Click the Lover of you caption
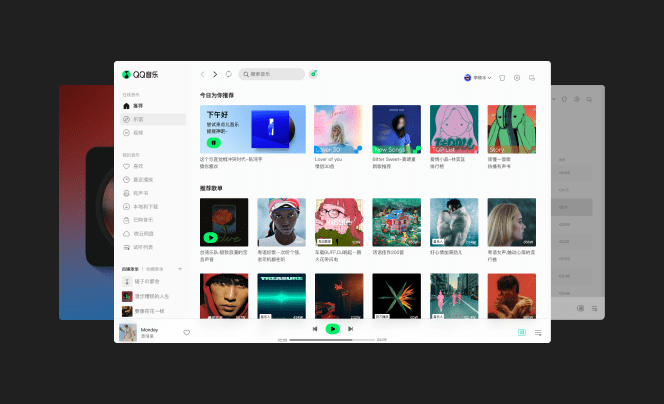664x404 pixels. 328,159
